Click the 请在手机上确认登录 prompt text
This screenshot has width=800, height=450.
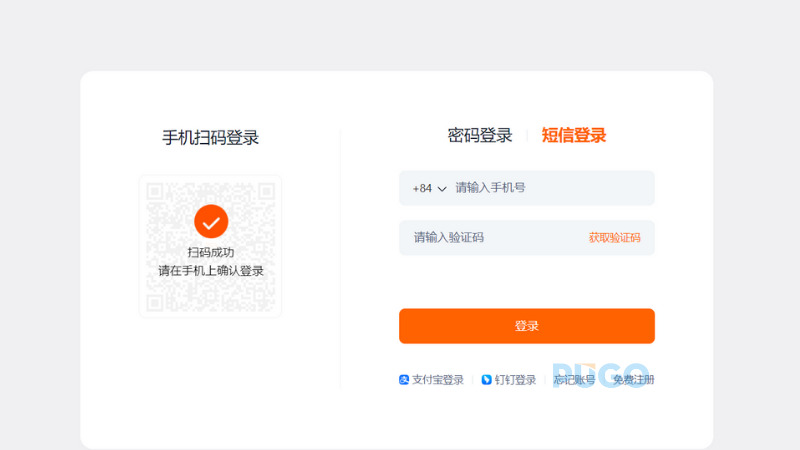[211, 271]
